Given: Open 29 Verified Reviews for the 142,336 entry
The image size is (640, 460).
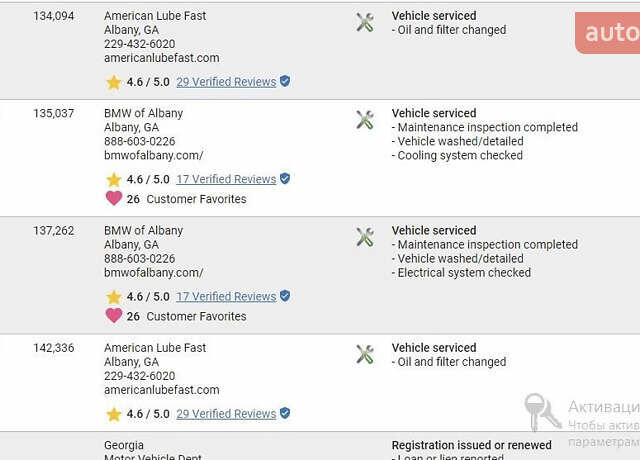Looking at the screenshot, I should [226, 414].
